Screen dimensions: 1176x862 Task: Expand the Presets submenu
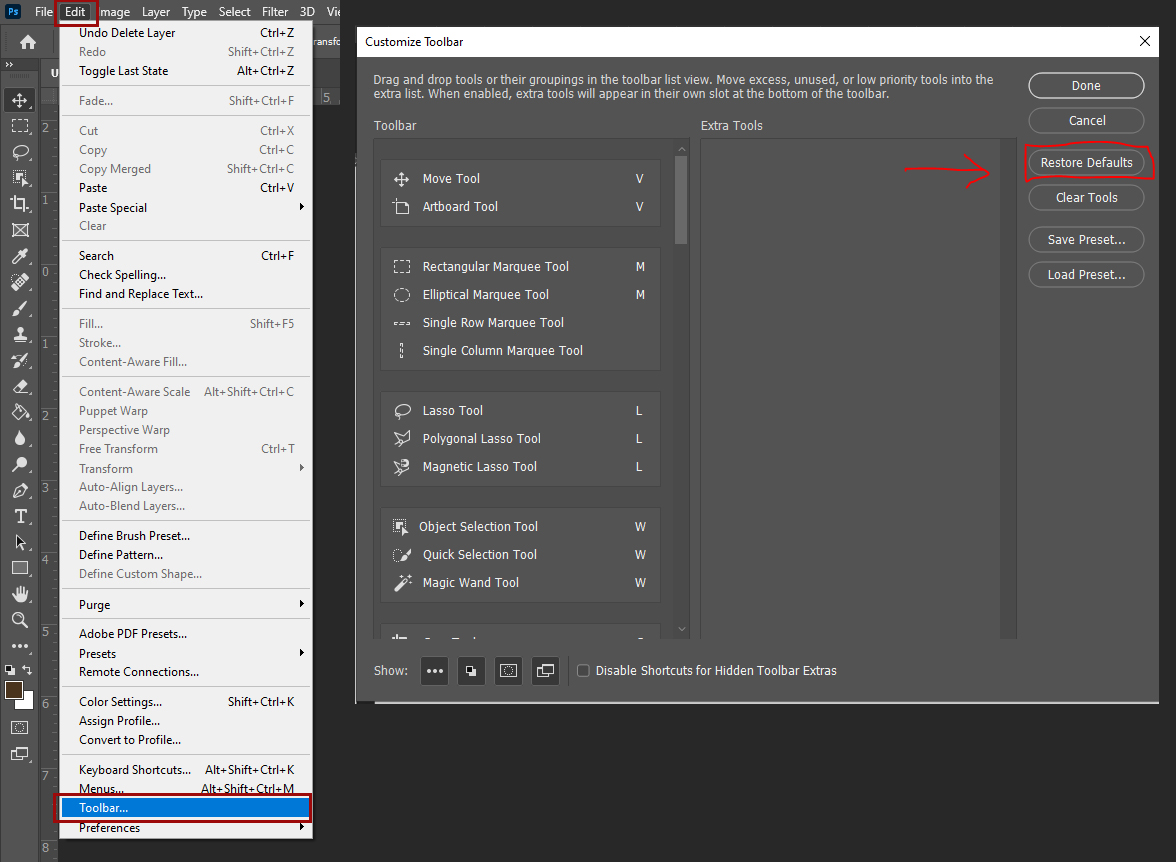(x=185, y=653)
